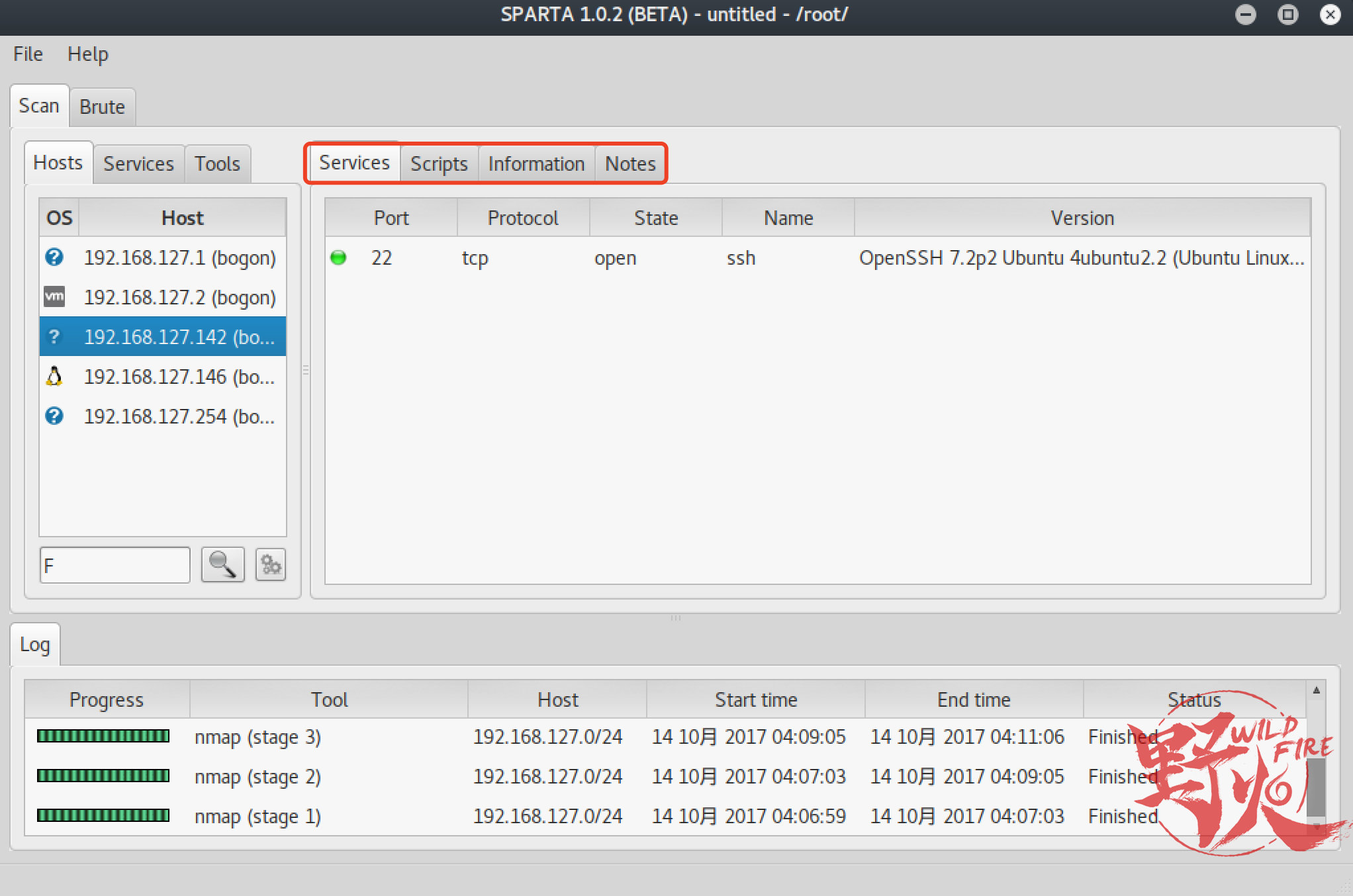This screenshot has width=1353, height=896.
Task: Click the log Host column header
Action: 557,699
